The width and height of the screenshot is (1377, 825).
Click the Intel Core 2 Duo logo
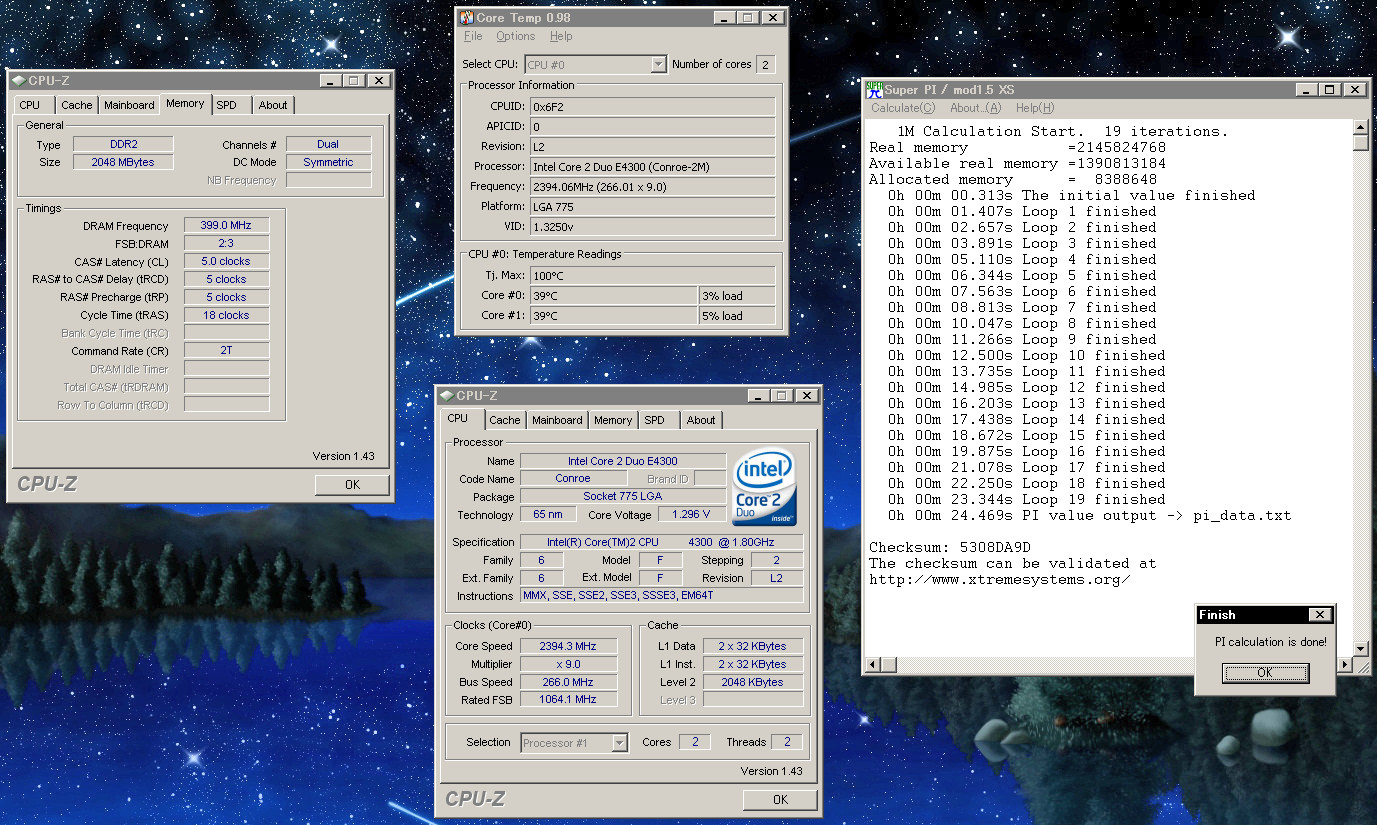[x=764, y=487]
